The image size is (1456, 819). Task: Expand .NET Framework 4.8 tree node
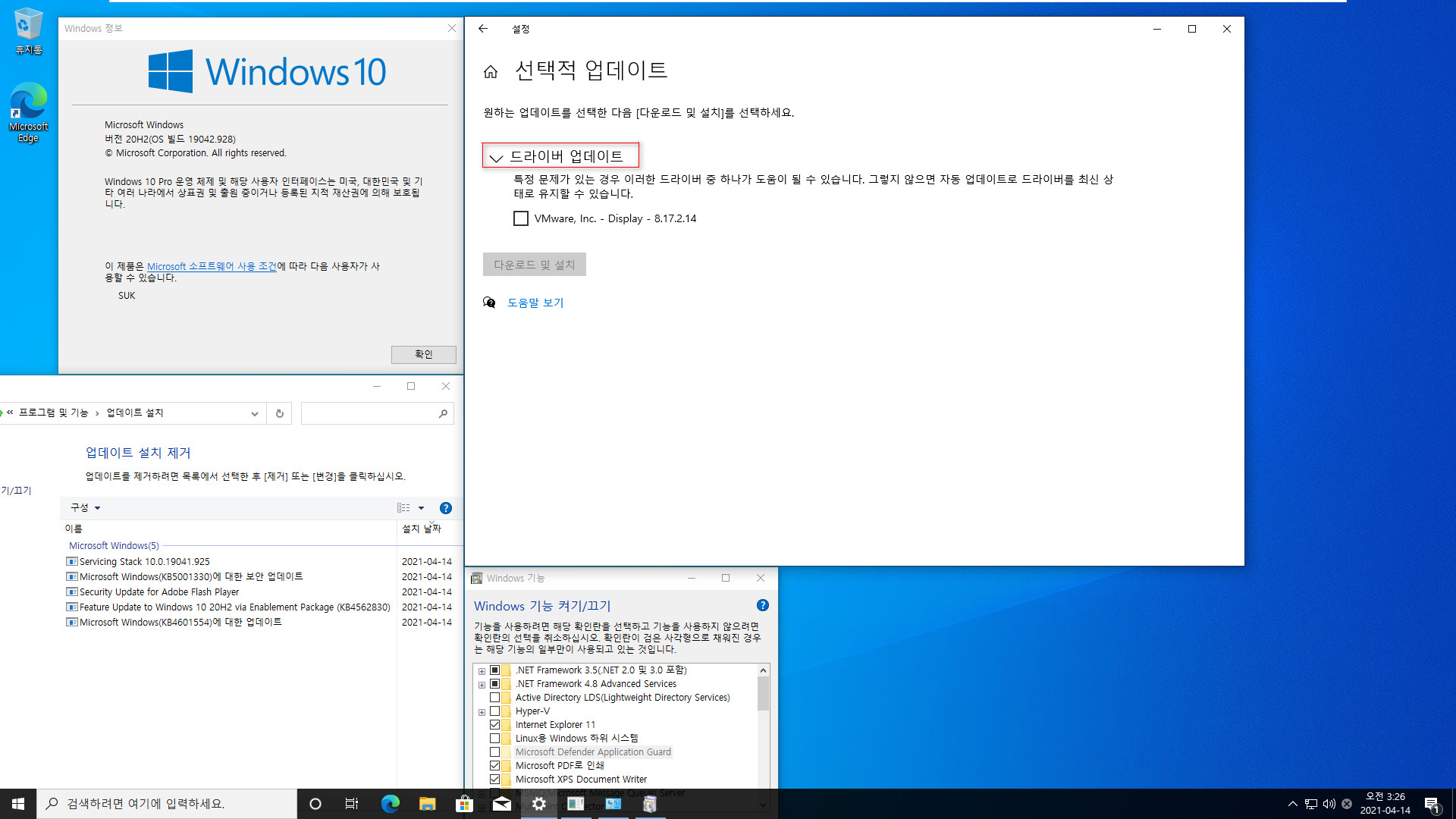pos(482,685)
